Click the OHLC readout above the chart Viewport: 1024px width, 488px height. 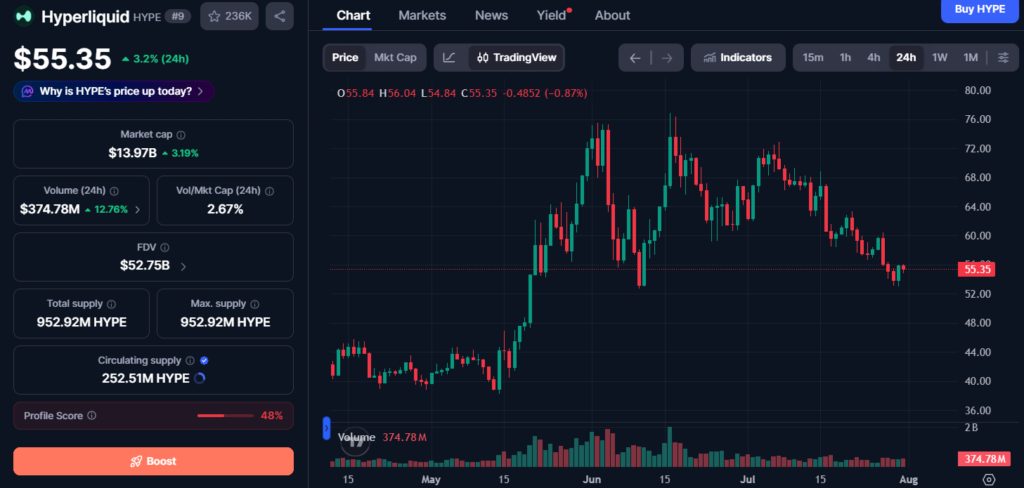click(462, 93)
